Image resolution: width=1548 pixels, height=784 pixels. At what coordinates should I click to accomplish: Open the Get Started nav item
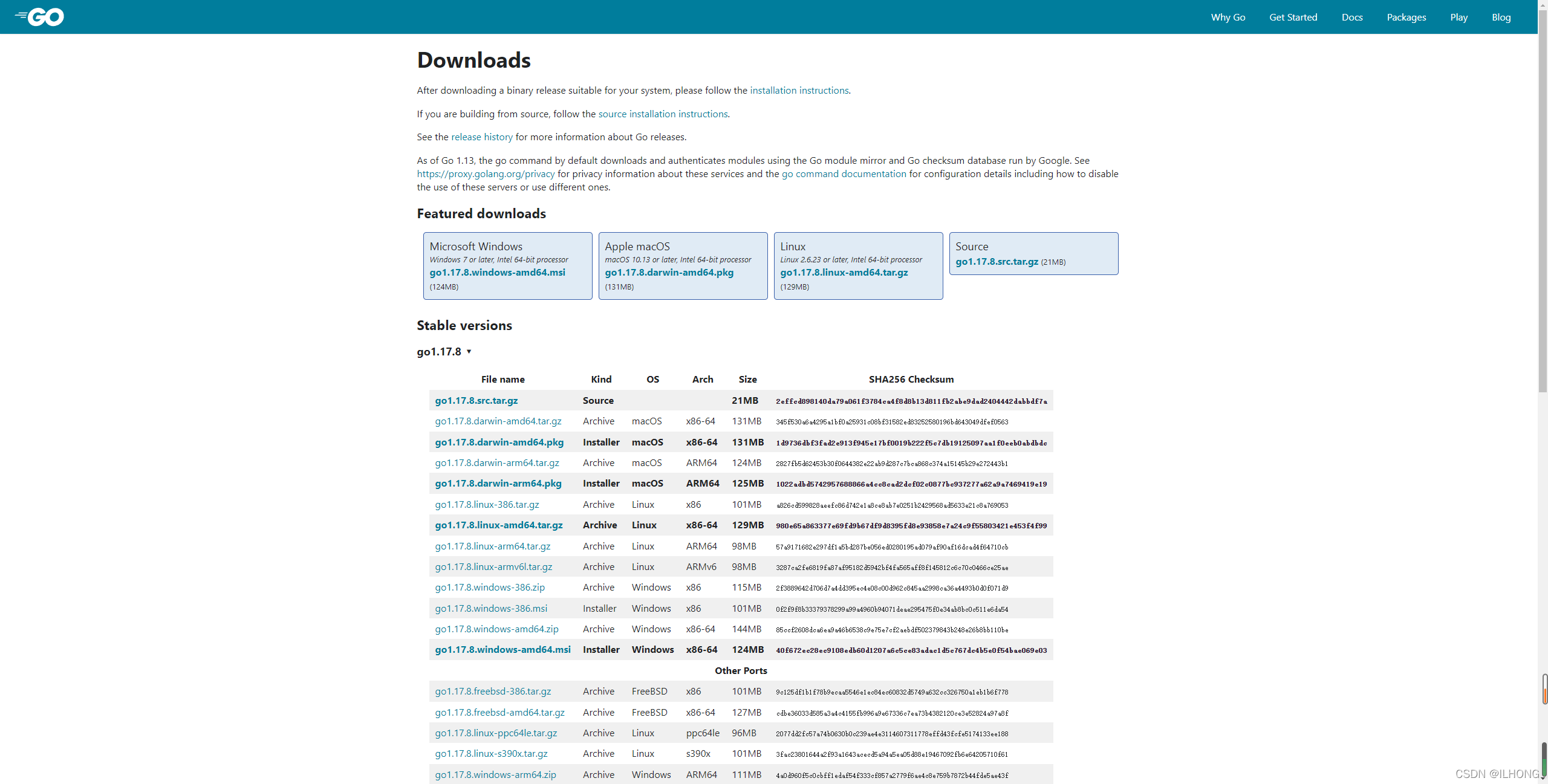(x=1293, y=17)
